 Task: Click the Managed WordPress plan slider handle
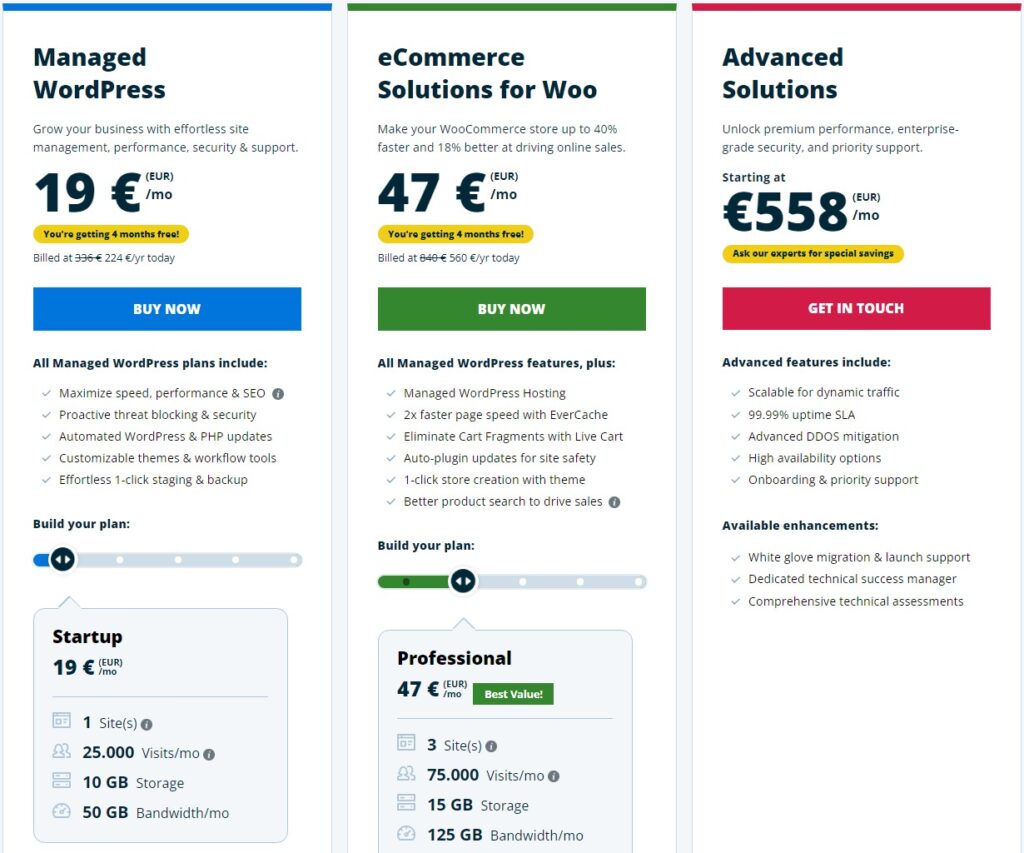click(63, 560)
